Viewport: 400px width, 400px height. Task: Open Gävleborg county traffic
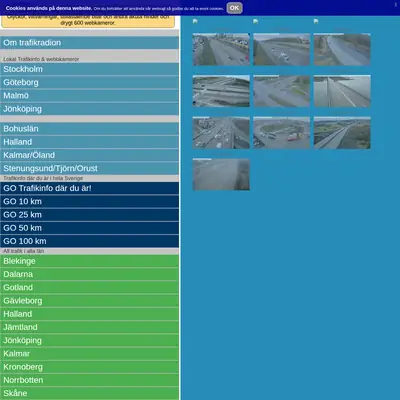pyautogui.click(x=89, y=301)
